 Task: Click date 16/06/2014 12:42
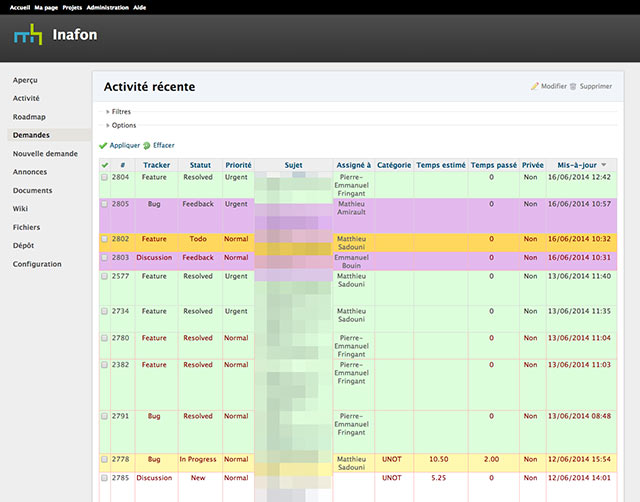(x=579, y=177)
